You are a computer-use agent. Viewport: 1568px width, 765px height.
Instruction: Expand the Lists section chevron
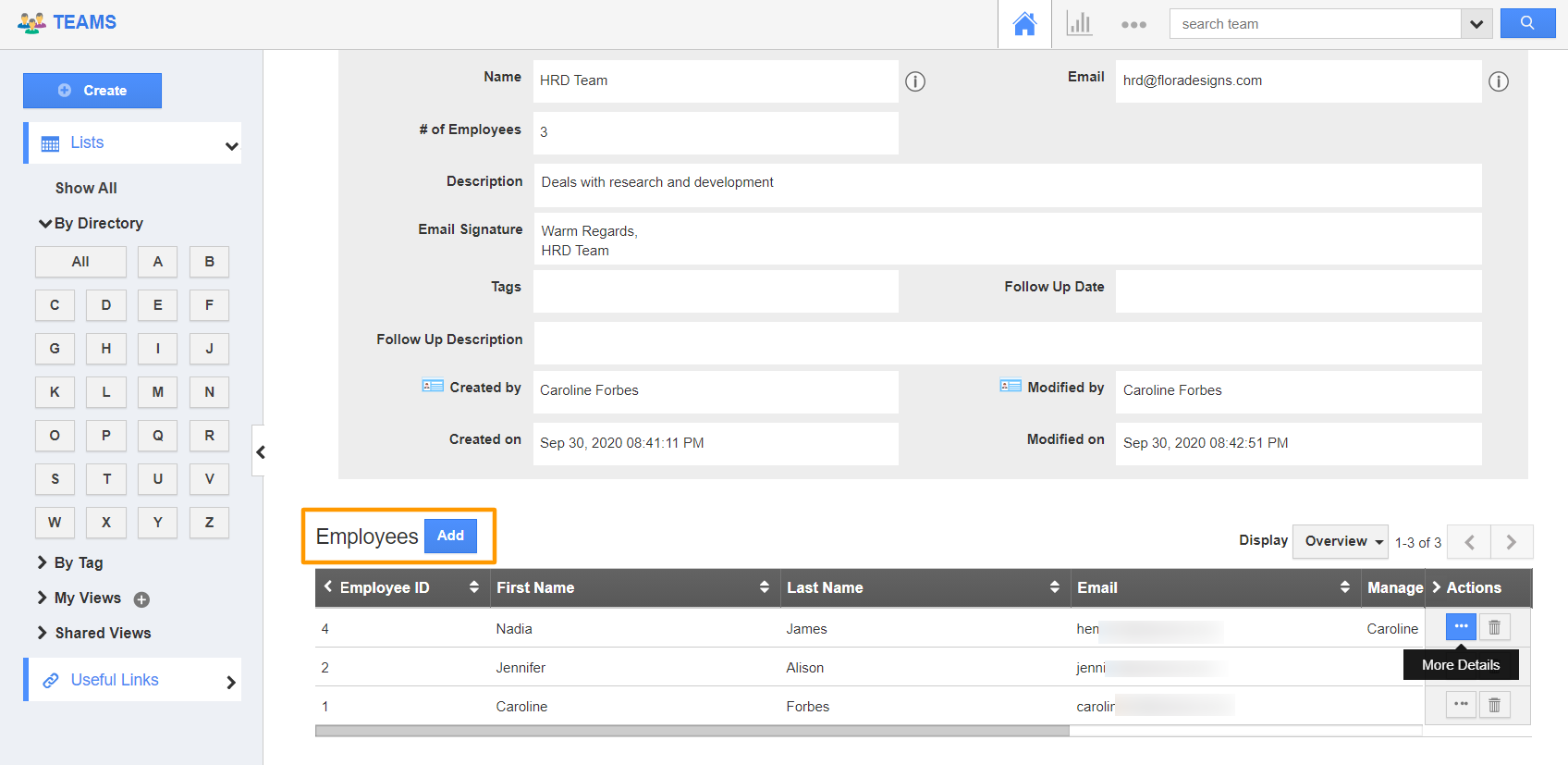tap(231, 146)
